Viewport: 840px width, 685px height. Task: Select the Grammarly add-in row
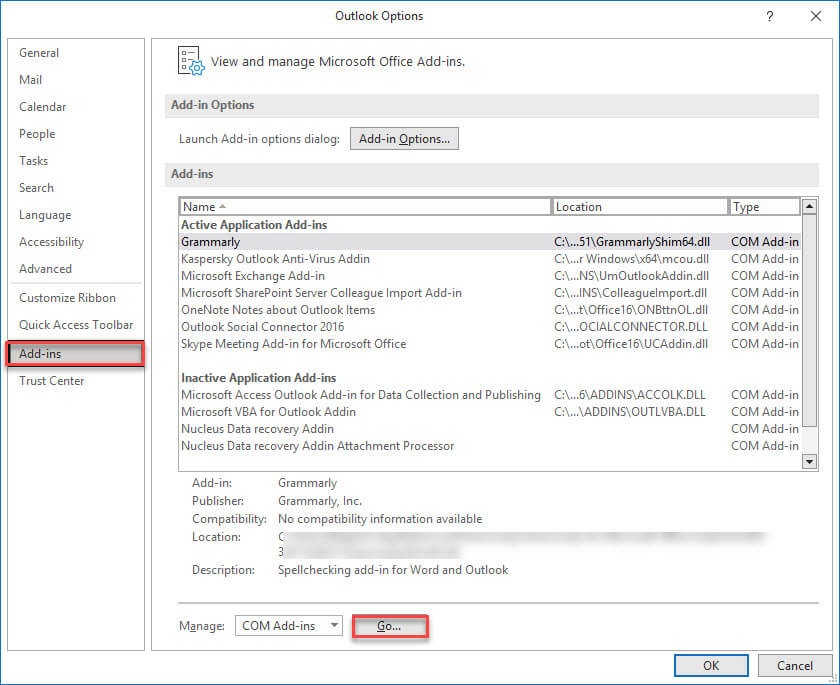[x=490, y=242]
